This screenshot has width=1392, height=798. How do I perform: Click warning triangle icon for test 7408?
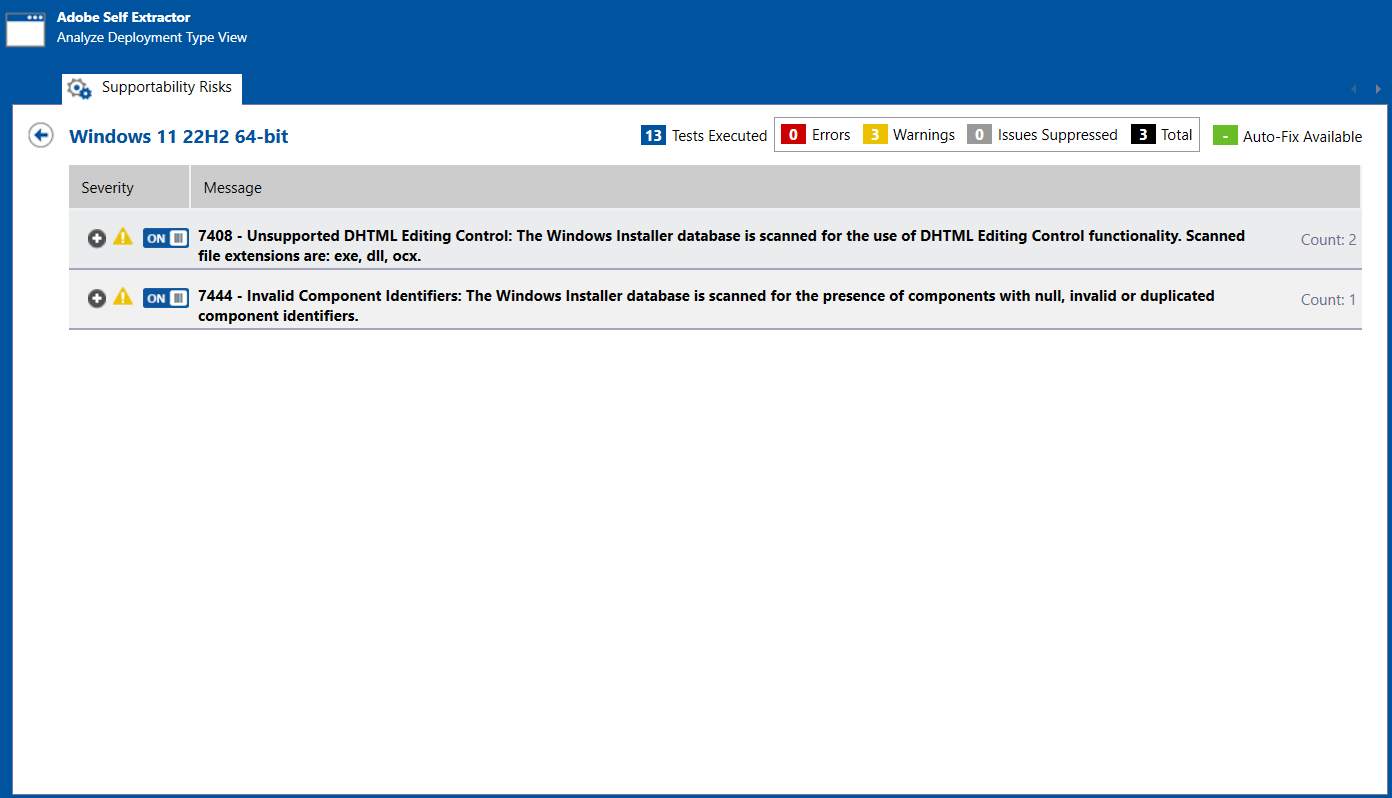click(x=123, y=237)
